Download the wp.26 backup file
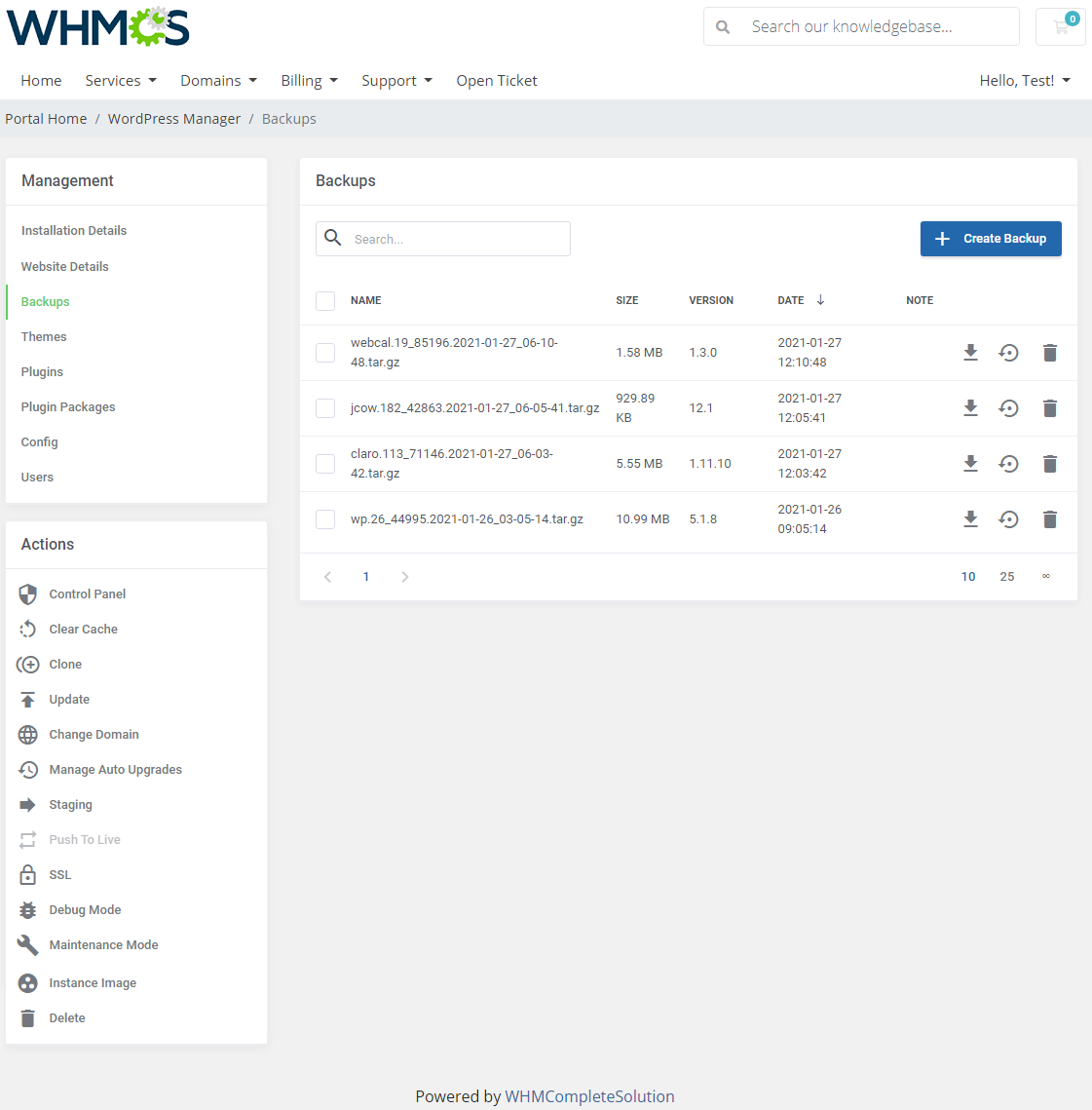 (970, 518)
